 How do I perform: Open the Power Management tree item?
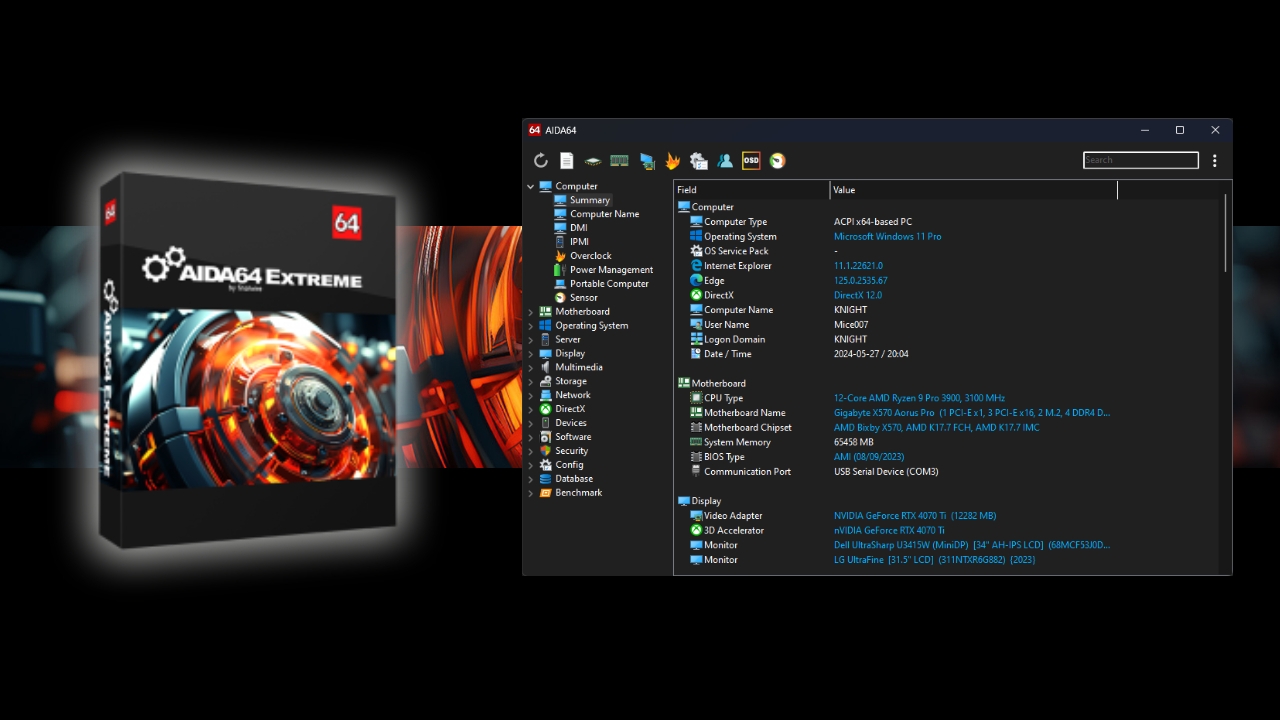click(611, 270)
